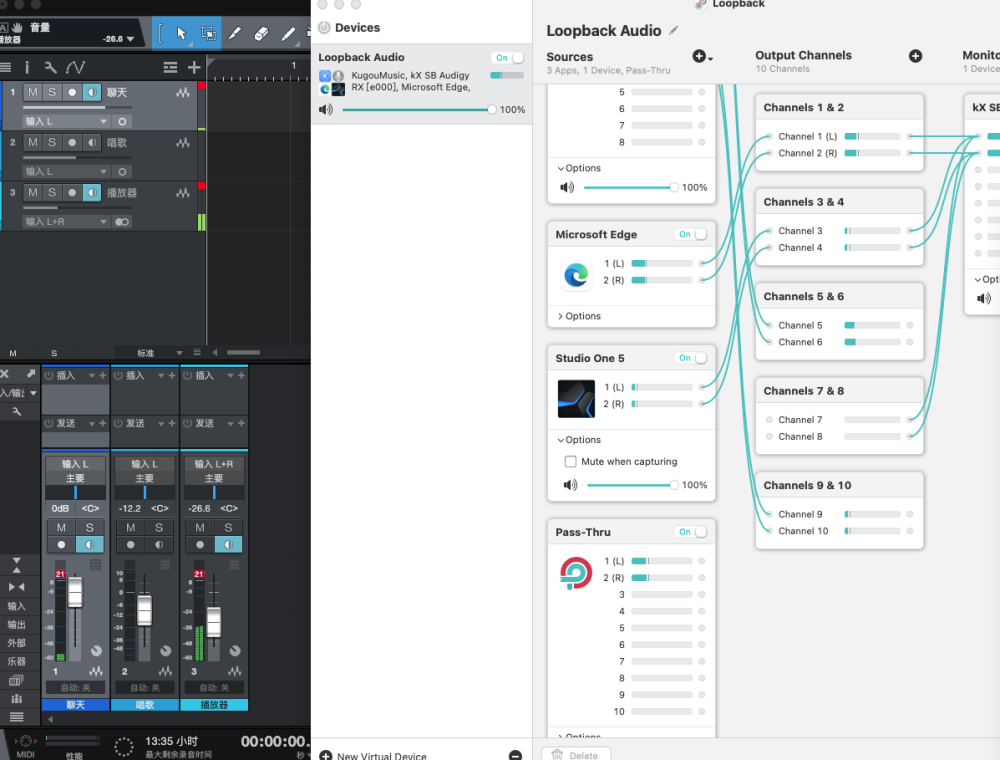This screenshot has width=1000, height=760.
Task: Click the Studio One 5 app icon in Sources
Action: tap(576, 398)
